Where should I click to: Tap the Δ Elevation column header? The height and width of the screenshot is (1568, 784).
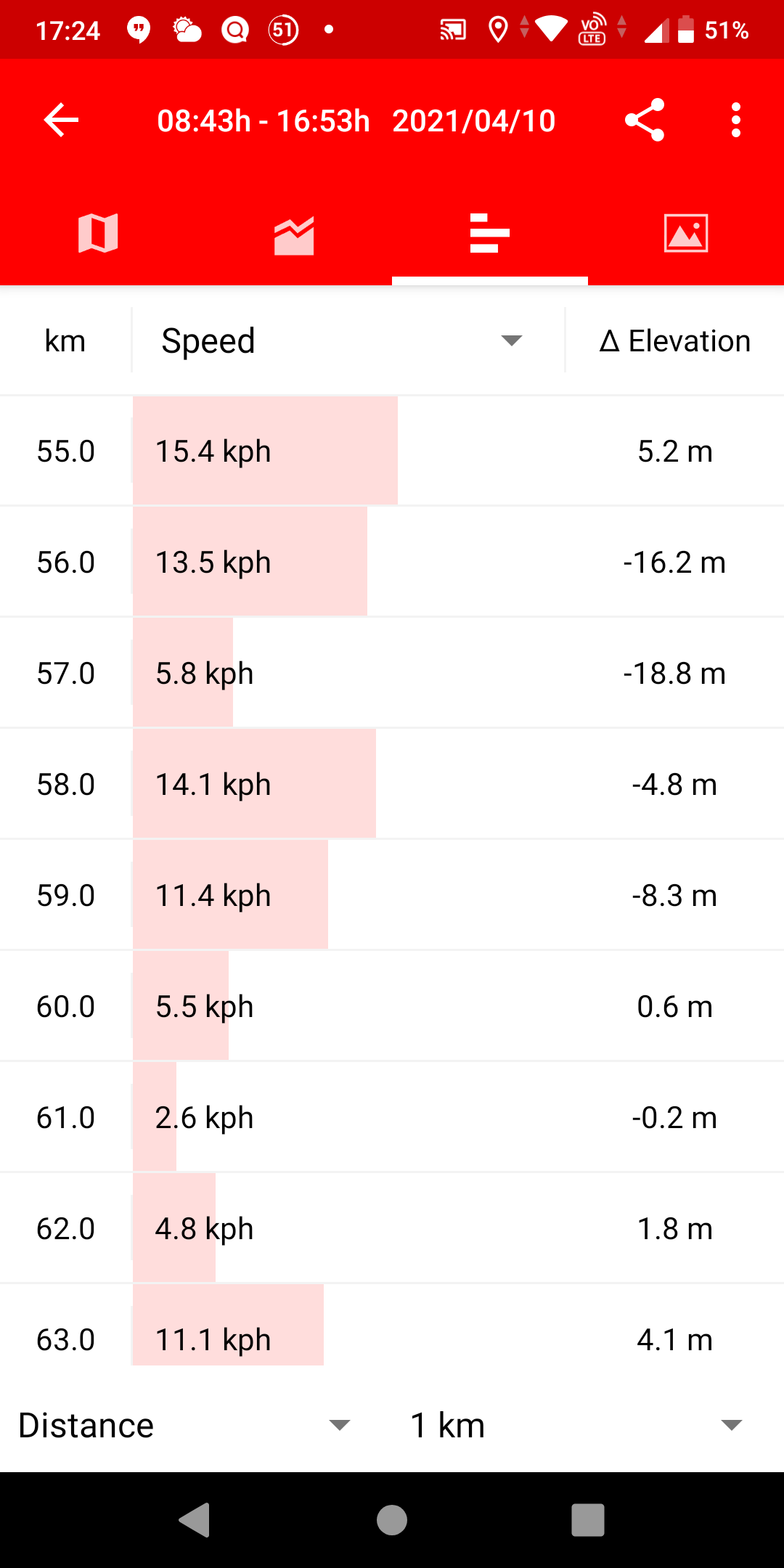(x=674, y=340)
